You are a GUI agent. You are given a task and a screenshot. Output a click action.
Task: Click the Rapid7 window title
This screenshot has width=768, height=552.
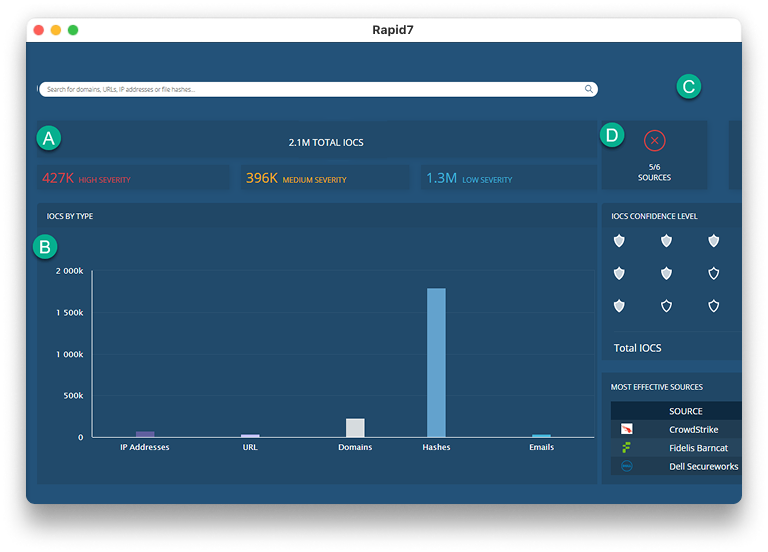pos(393,30)
